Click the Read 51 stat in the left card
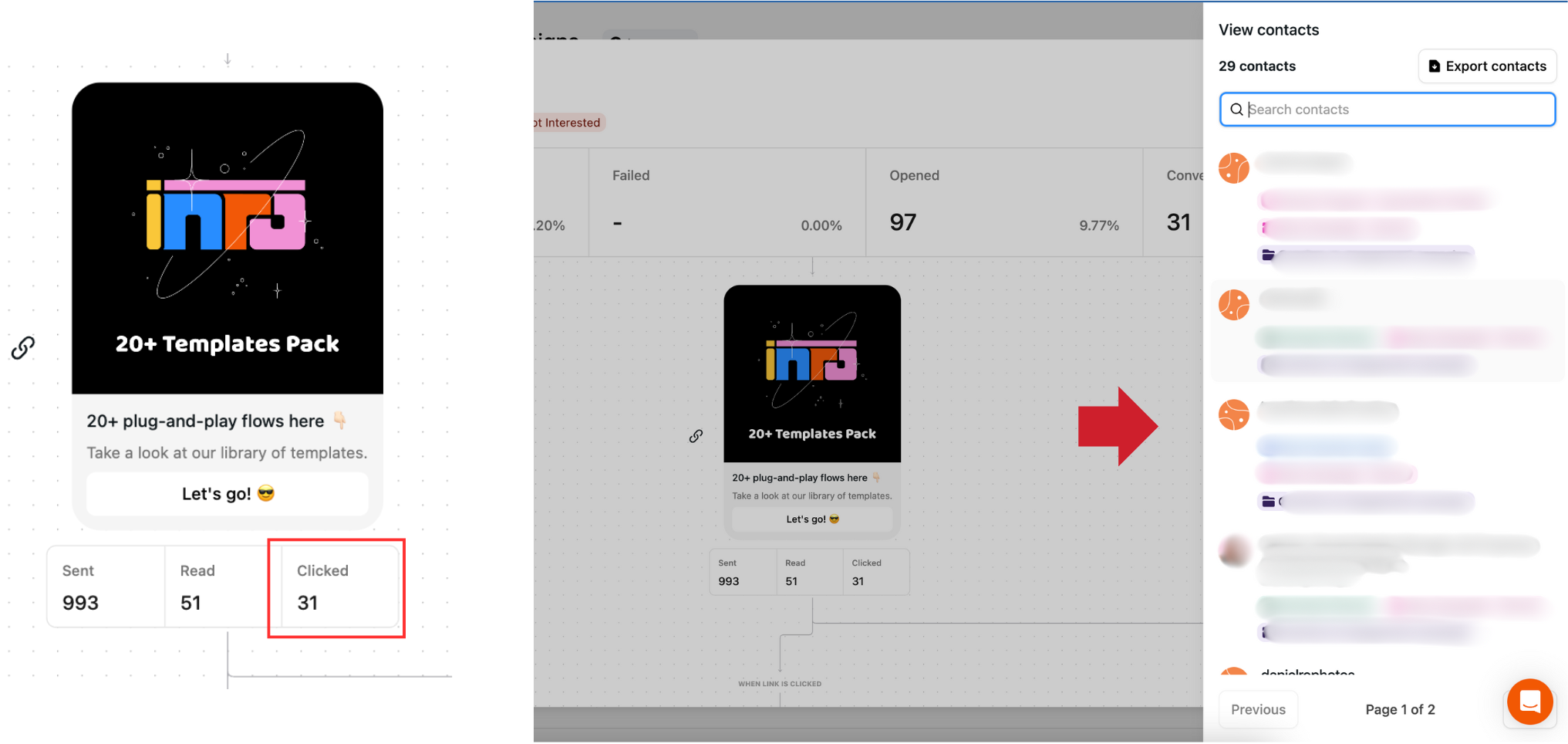The height and width of the screenshot is (744, 1568). coord(223,587)
